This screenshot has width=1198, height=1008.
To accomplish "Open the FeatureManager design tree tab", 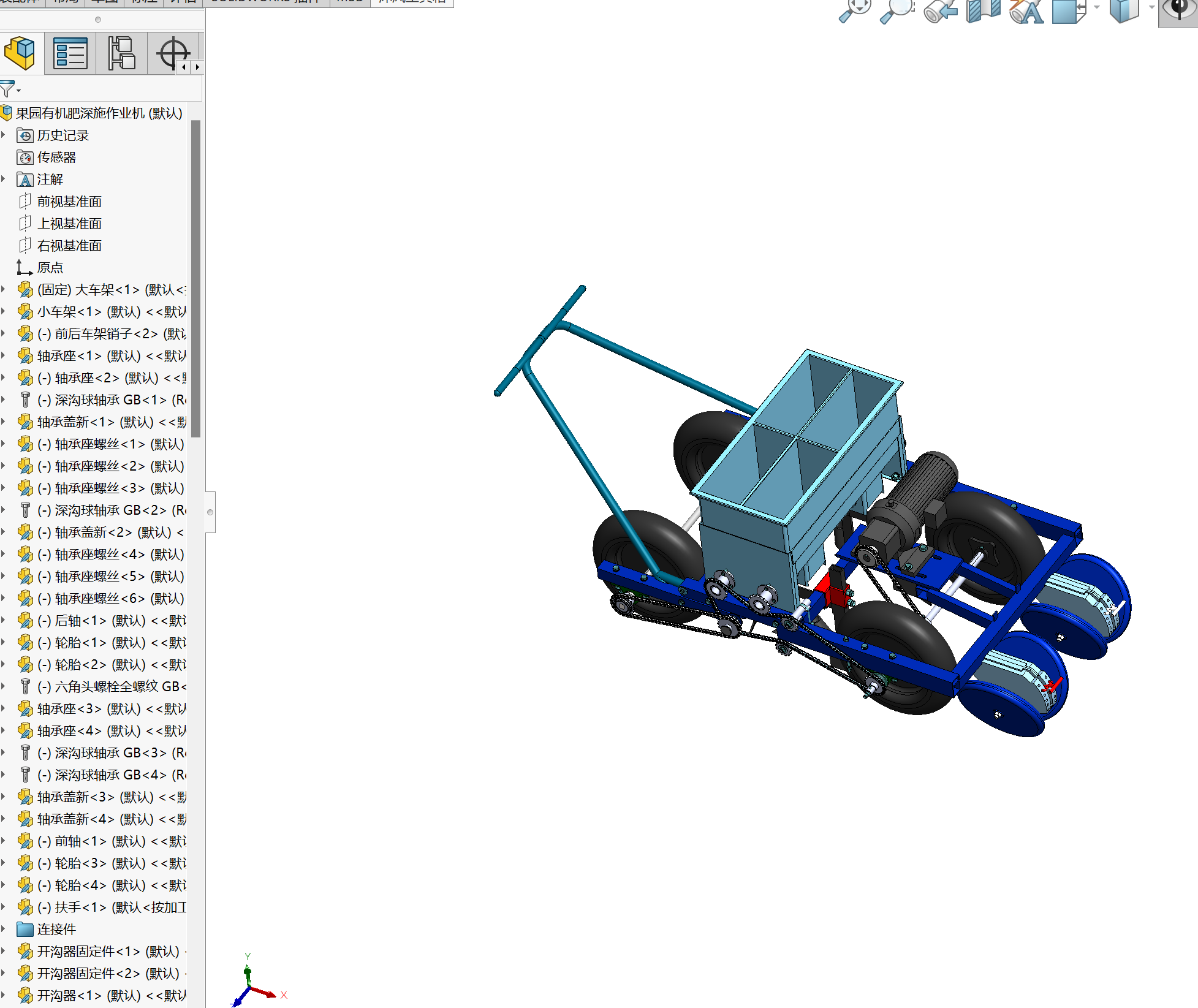I will (x=20, y=53).
